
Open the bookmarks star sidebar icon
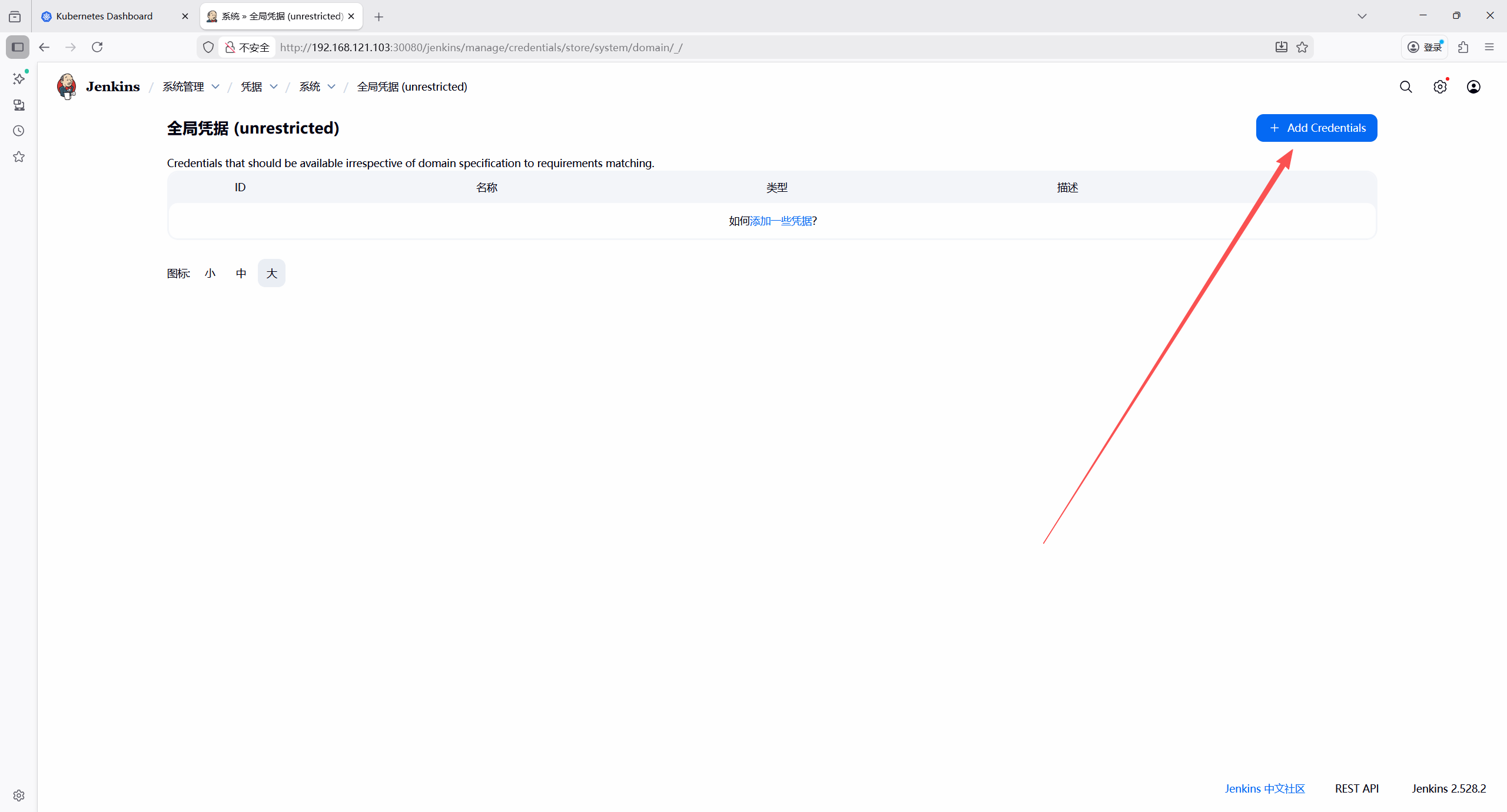pyautogui.click(x=19, y=157)
